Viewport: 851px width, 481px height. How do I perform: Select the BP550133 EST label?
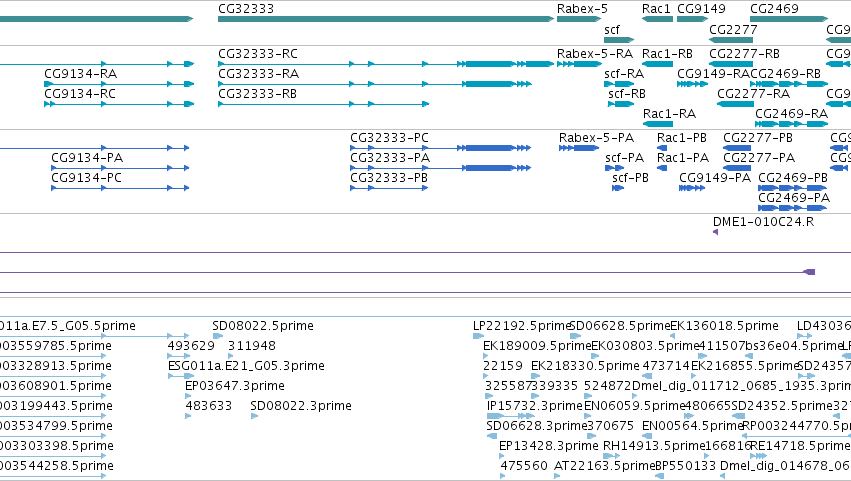coord(686,466)
